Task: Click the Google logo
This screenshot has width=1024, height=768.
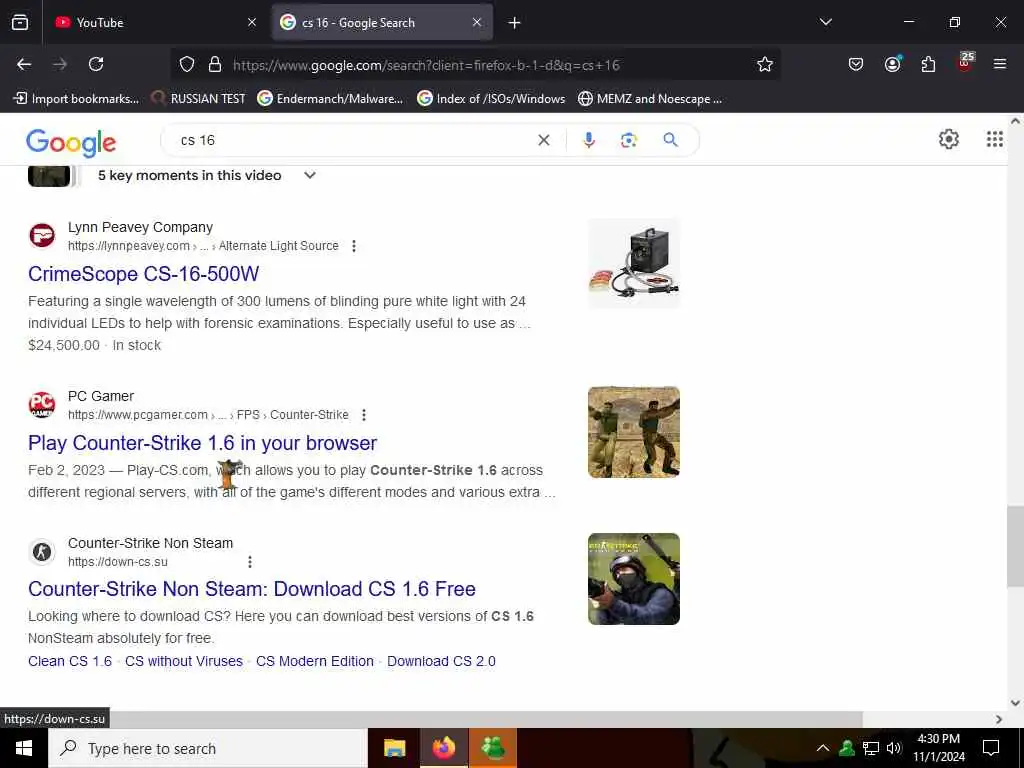Action: (x=71, y=143)
